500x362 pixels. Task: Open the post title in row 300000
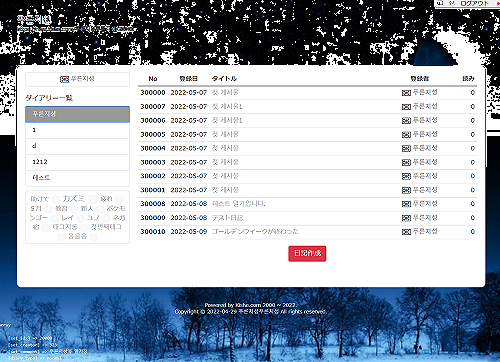(225, 93)
